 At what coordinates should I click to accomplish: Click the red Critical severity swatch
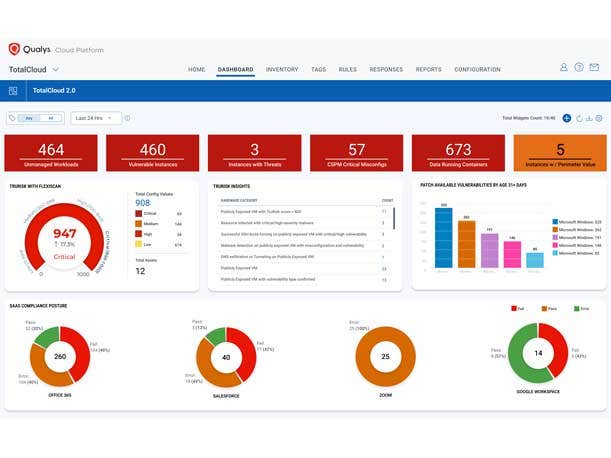click(x=138, y=214)
